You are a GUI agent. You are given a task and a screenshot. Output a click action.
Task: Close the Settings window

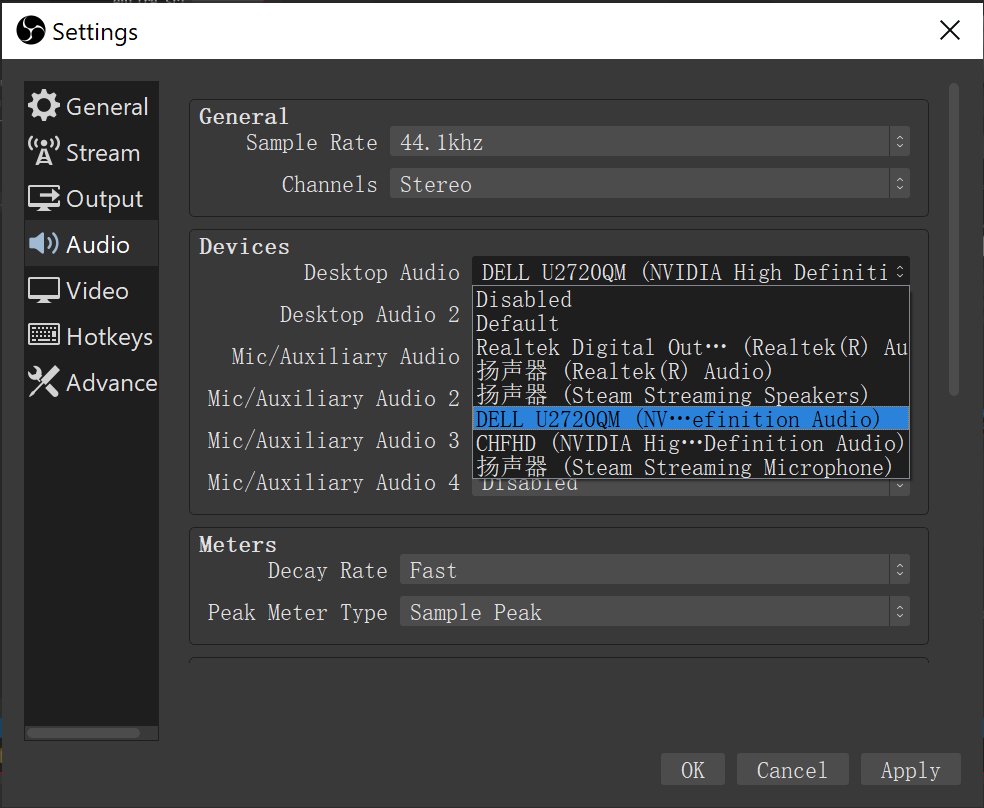click(949, 29)
